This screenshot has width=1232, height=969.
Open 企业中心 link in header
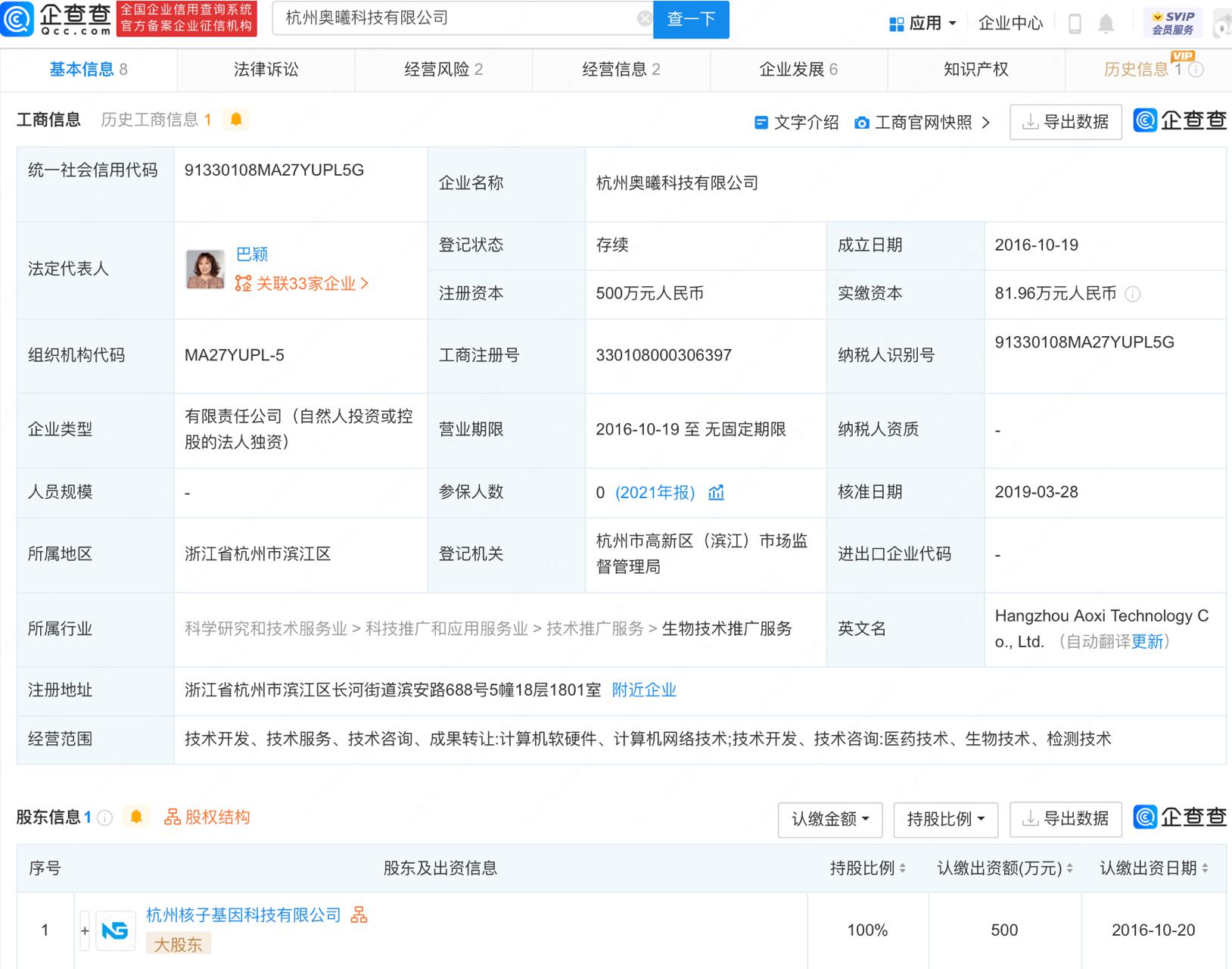coord(1010,24)
